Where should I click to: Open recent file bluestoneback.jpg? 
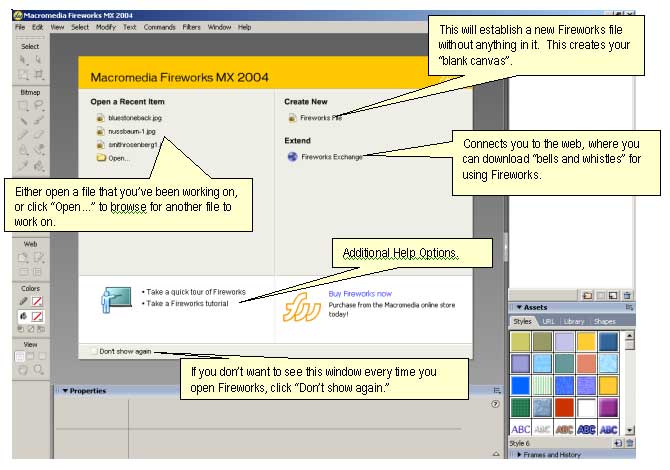click(129, 118)
